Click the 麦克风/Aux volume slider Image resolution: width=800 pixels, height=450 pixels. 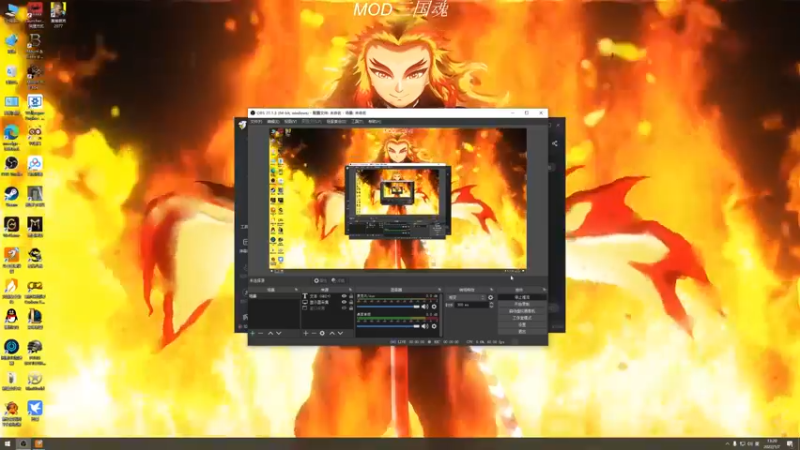[x=388, y=307]
